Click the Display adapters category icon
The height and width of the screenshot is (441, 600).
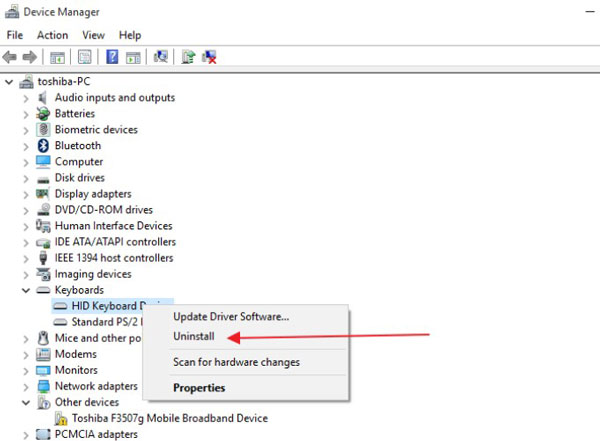click(43, 194)
